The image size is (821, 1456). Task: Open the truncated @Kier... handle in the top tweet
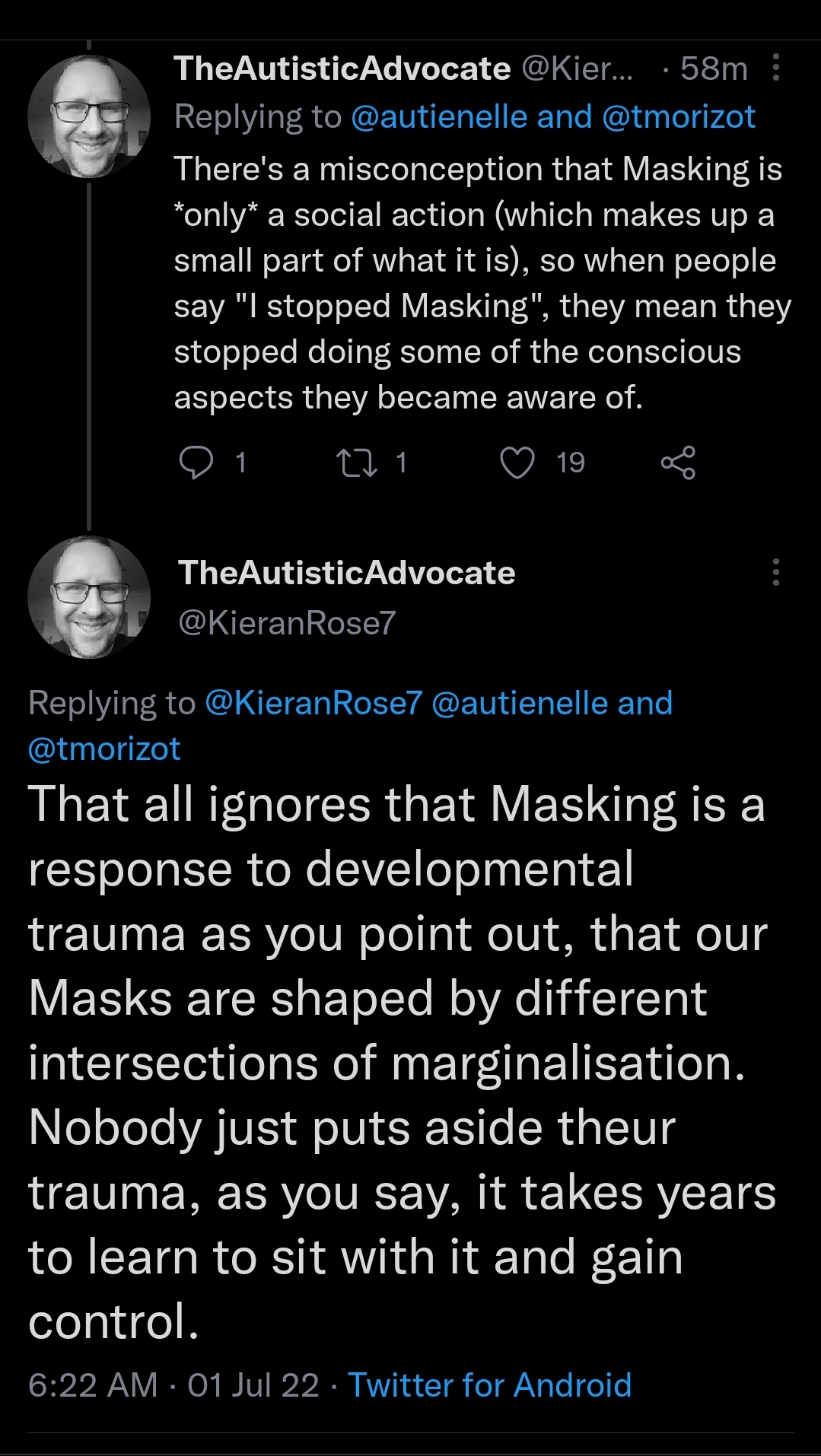pos(577,68)
